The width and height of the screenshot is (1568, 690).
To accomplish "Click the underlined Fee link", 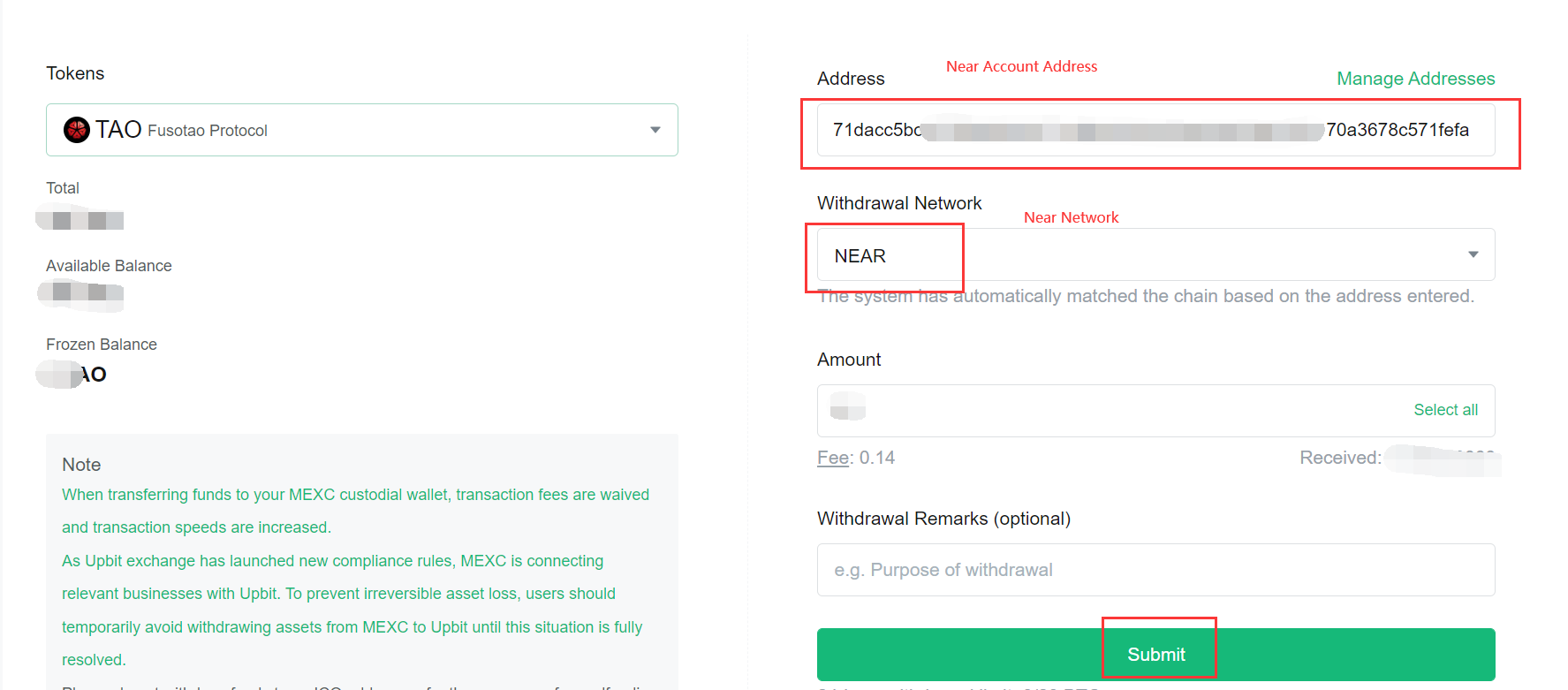I will (x=833, y=458).
